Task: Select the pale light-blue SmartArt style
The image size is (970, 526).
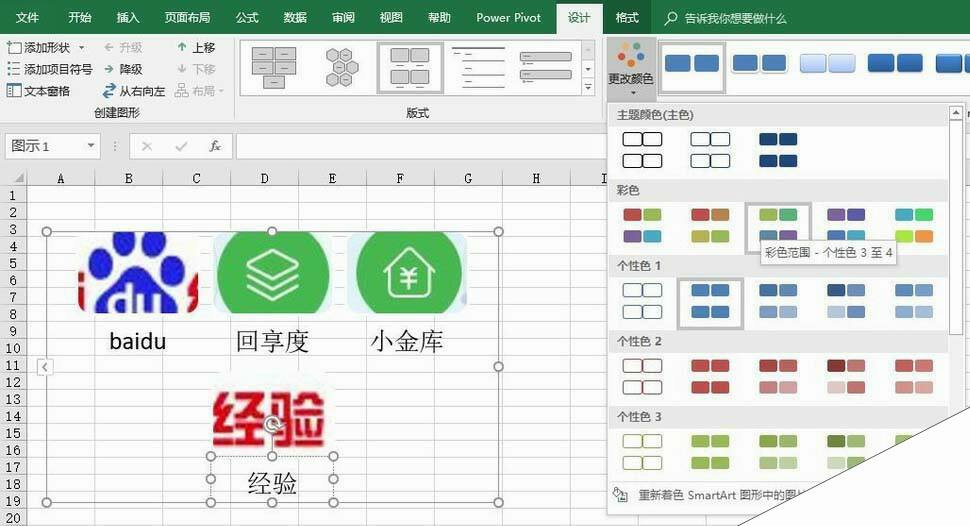Action: click(828, 64)
